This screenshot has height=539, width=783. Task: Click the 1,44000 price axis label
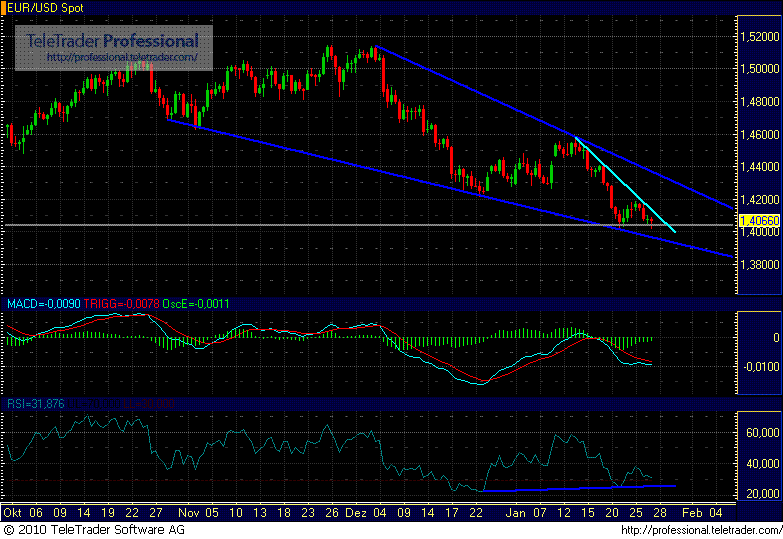point(760,167)
